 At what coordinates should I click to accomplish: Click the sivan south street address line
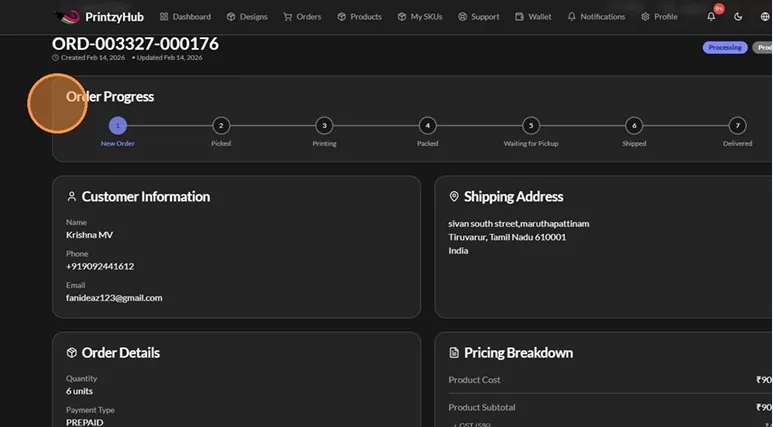click(519, 223)
